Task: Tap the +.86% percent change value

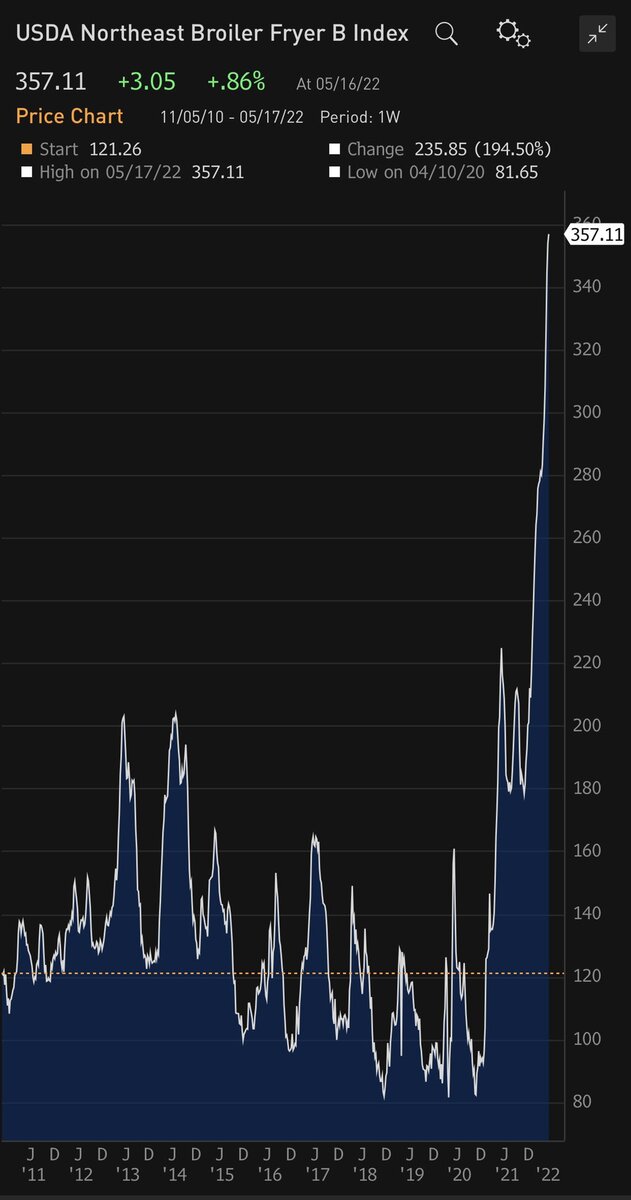Action: 236,80
